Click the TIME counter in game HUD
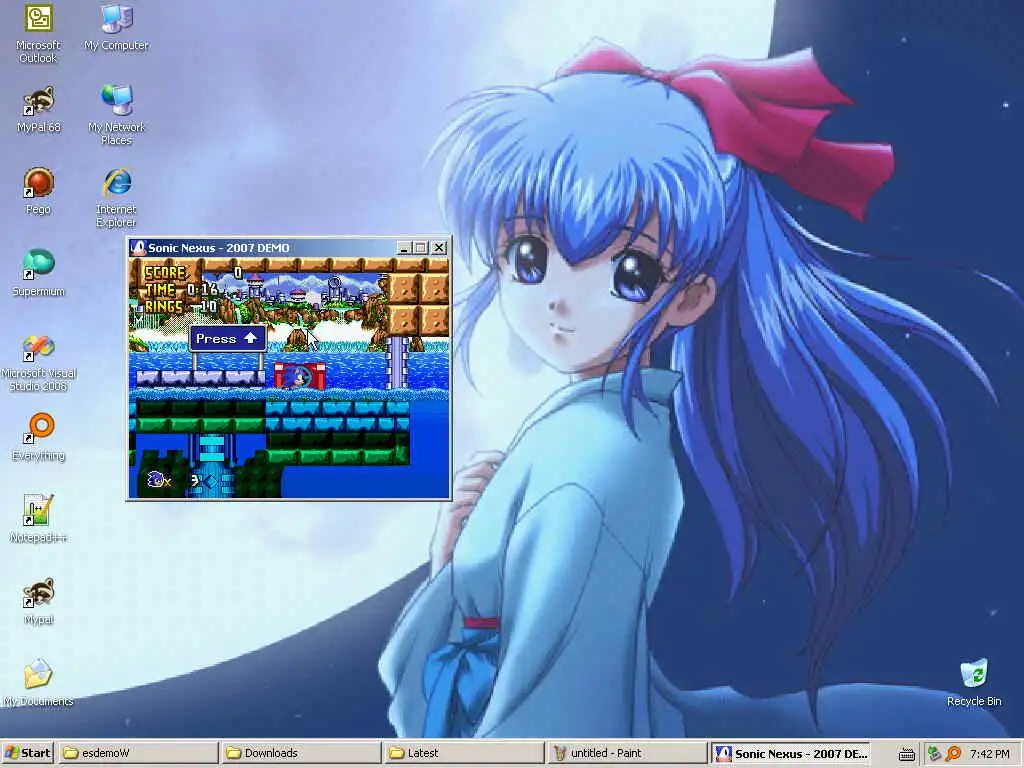Viewport: 1024px width, 768px height. 181,289
